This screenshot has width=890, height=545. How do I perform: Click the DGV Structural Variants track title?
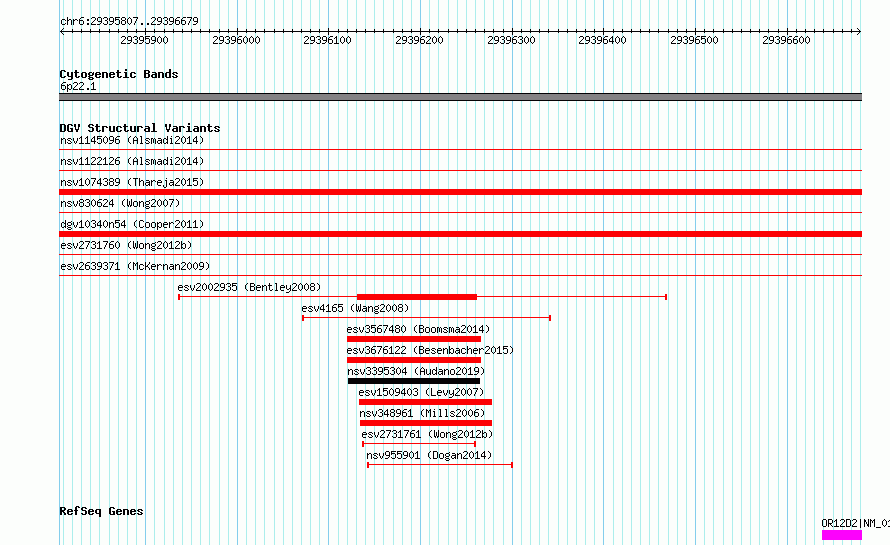point(140,128)
